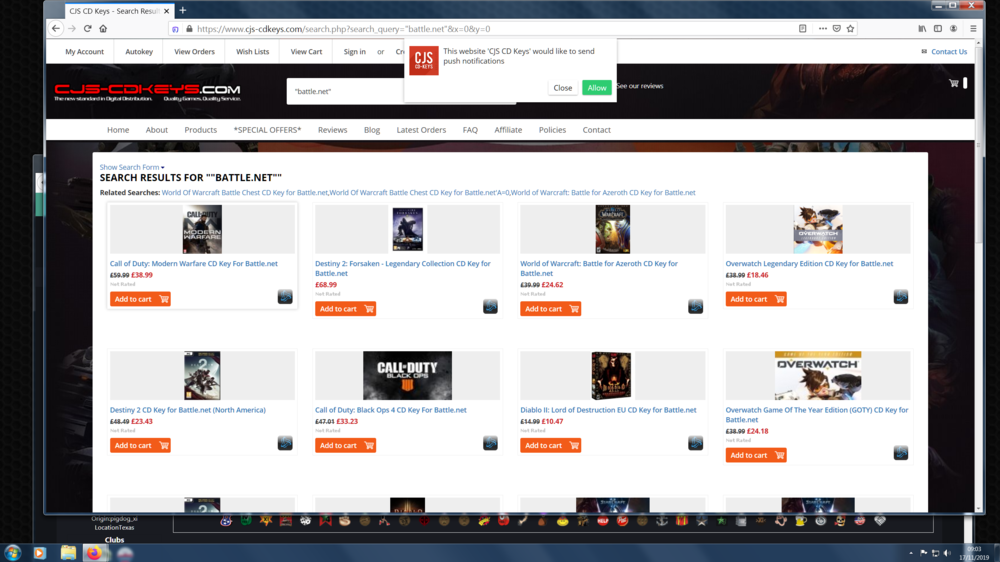This screenshot has width=1000, height=562.
Task: Click the Battle.net icon on Modern Warfare card
Action: click(x=285, y=297)
